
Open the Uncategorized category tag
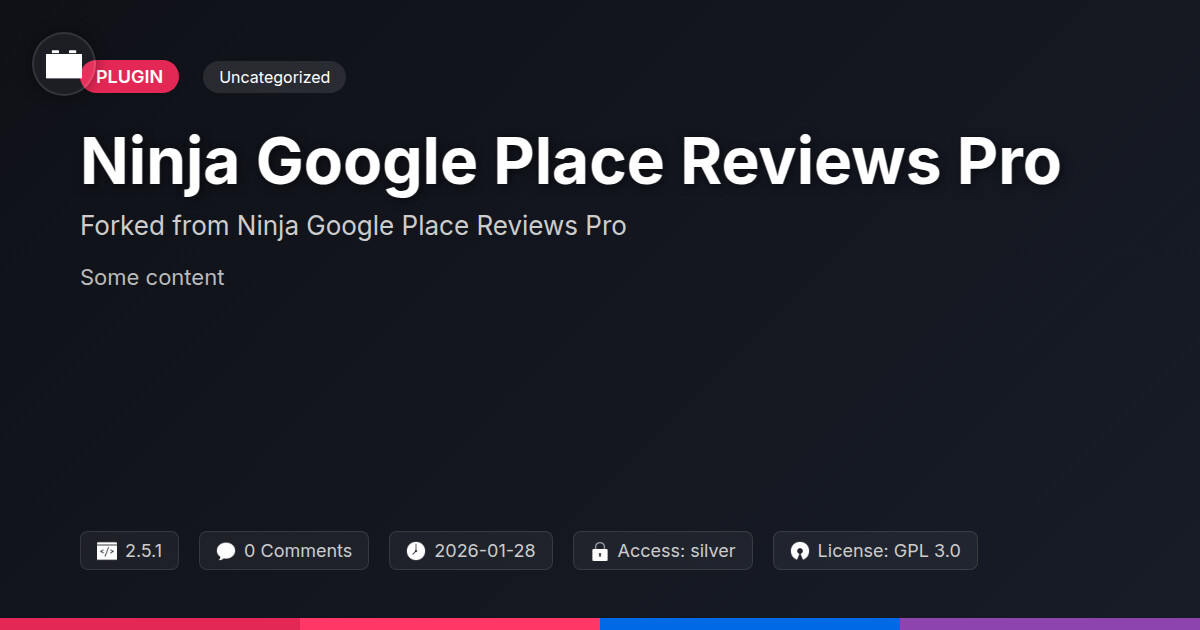(274, 77)
